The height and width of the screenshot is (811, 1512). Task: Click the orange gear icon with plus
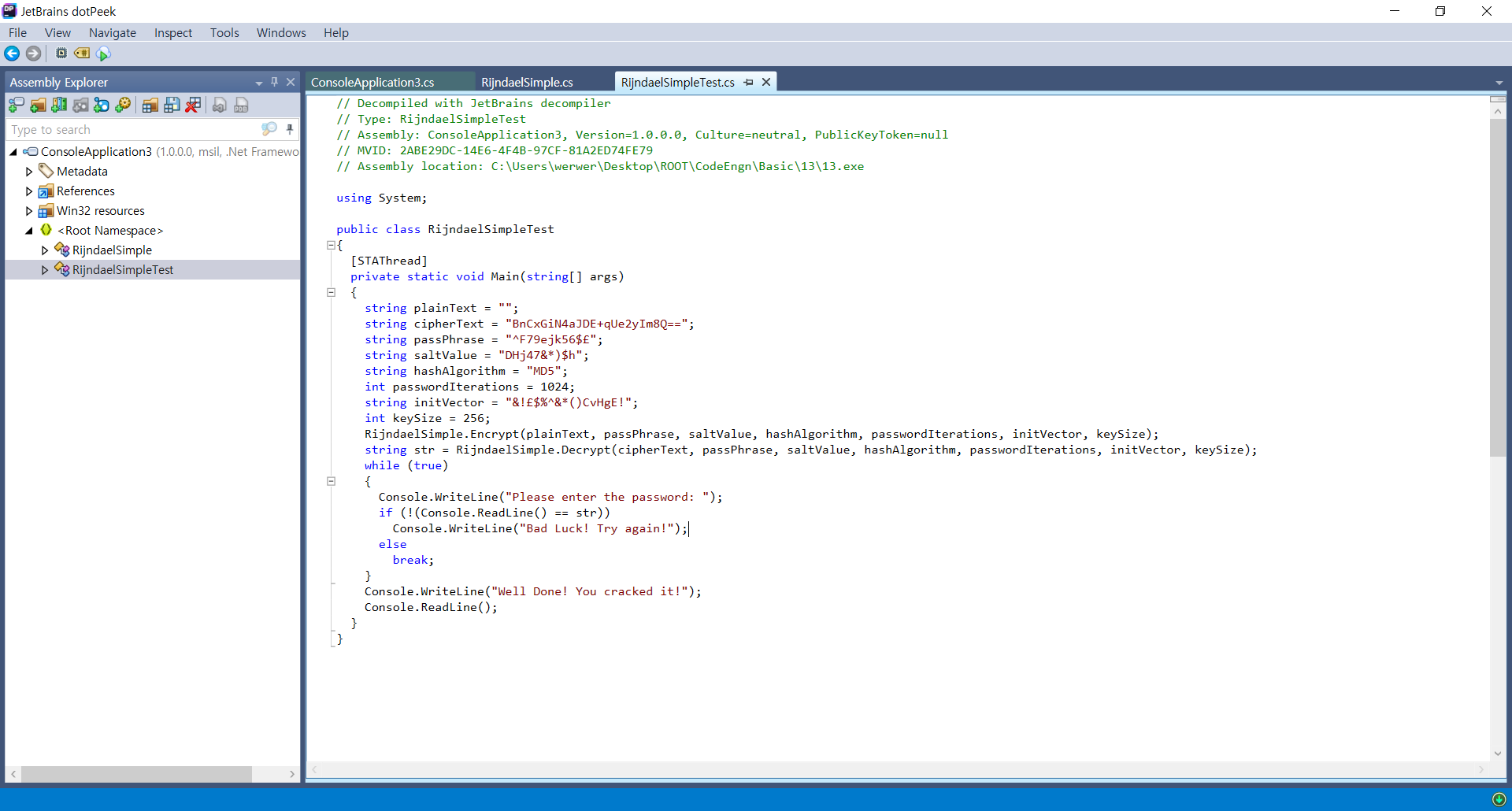[123, 105]
